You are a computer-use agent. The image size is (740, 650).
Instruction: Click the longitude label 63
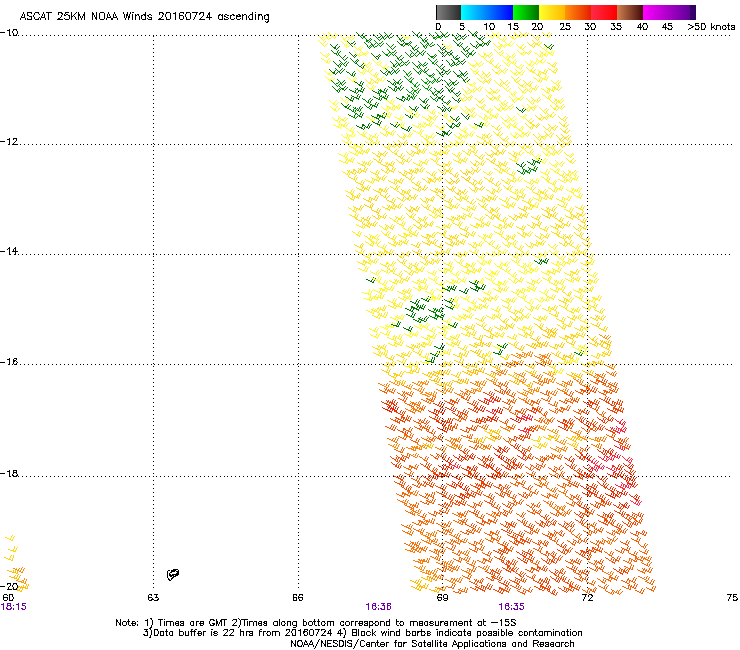(x=153, y=598)
